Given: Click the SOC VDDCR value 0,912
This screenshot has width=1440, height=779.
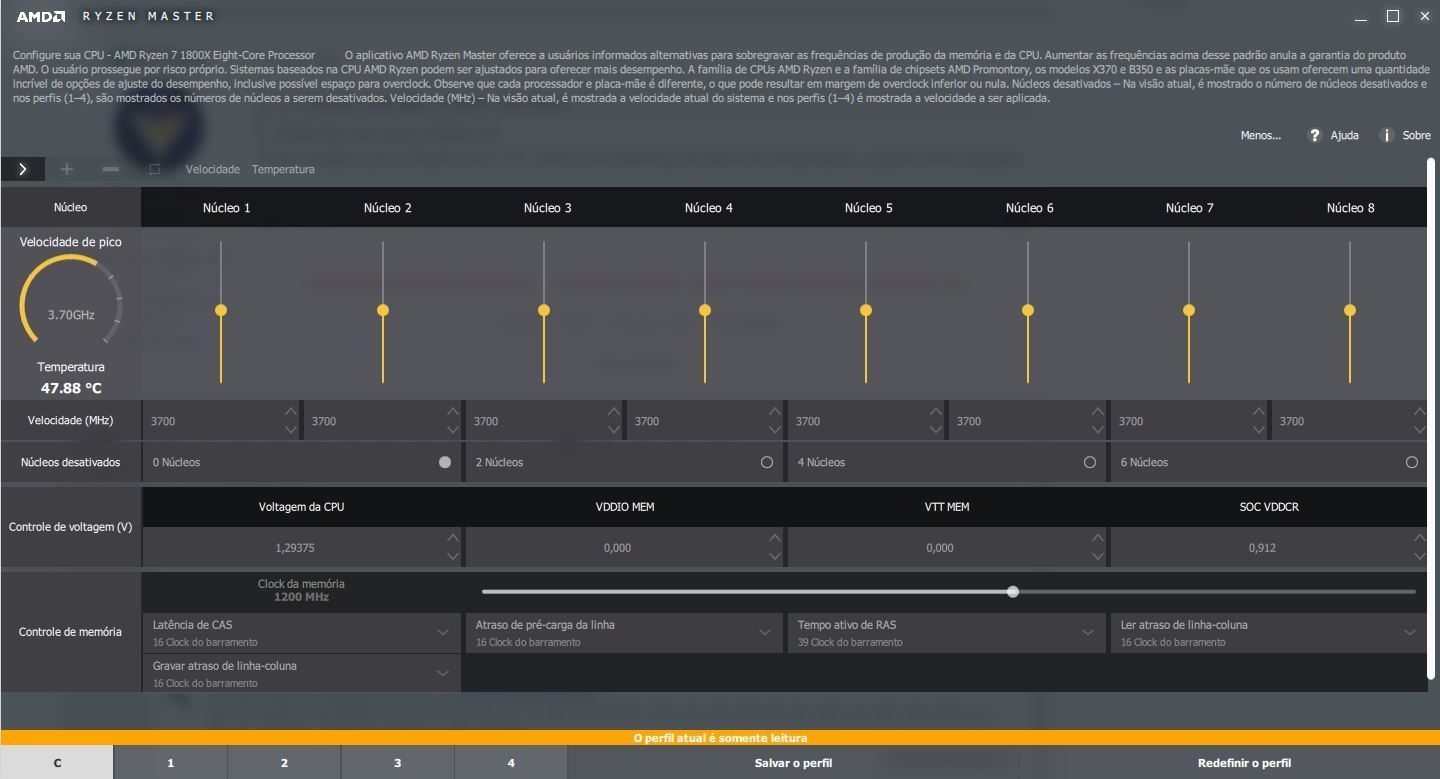Looking at the screenshot, I should [x=1261, y=548].
